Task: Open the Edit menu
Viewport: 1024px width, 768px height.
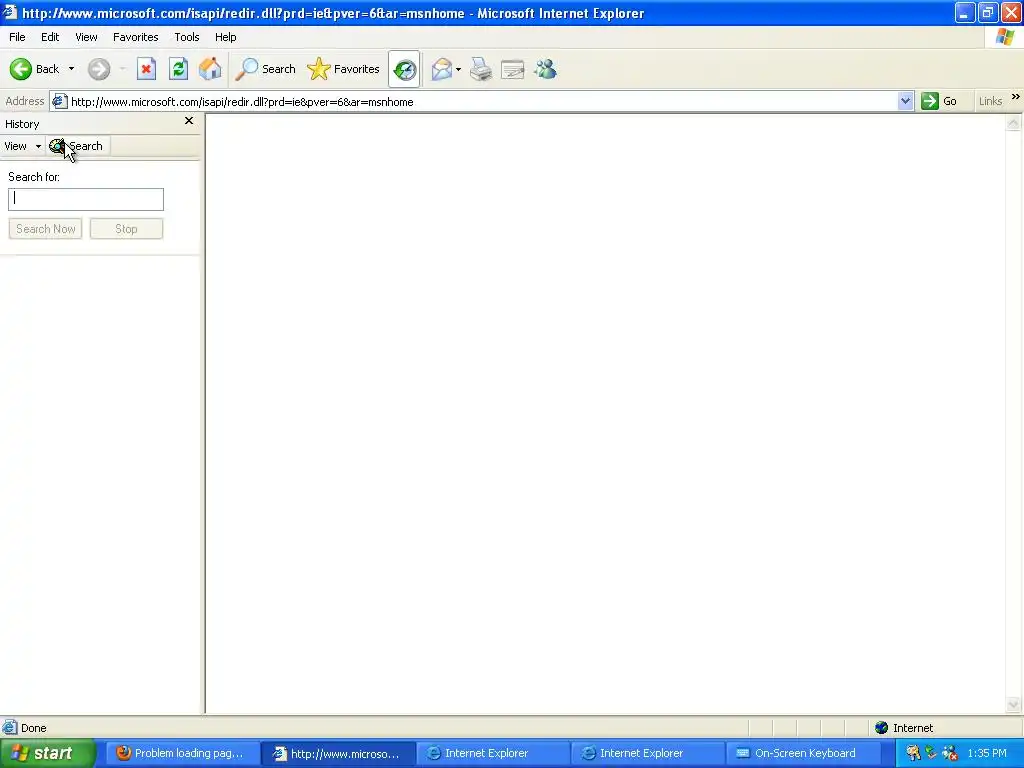Action: pos(50,37)
